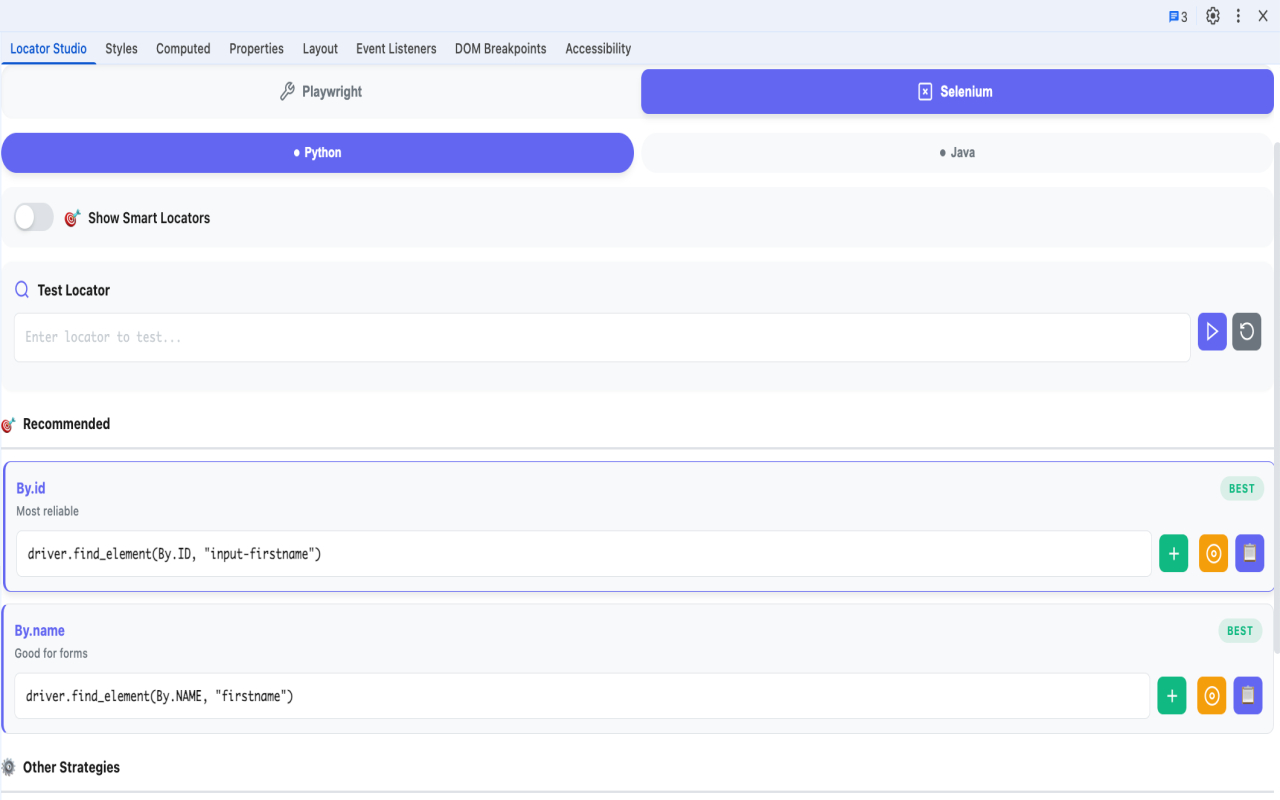Select Java as the language
The image size is (1280, 800).
(x=957, y=152)
